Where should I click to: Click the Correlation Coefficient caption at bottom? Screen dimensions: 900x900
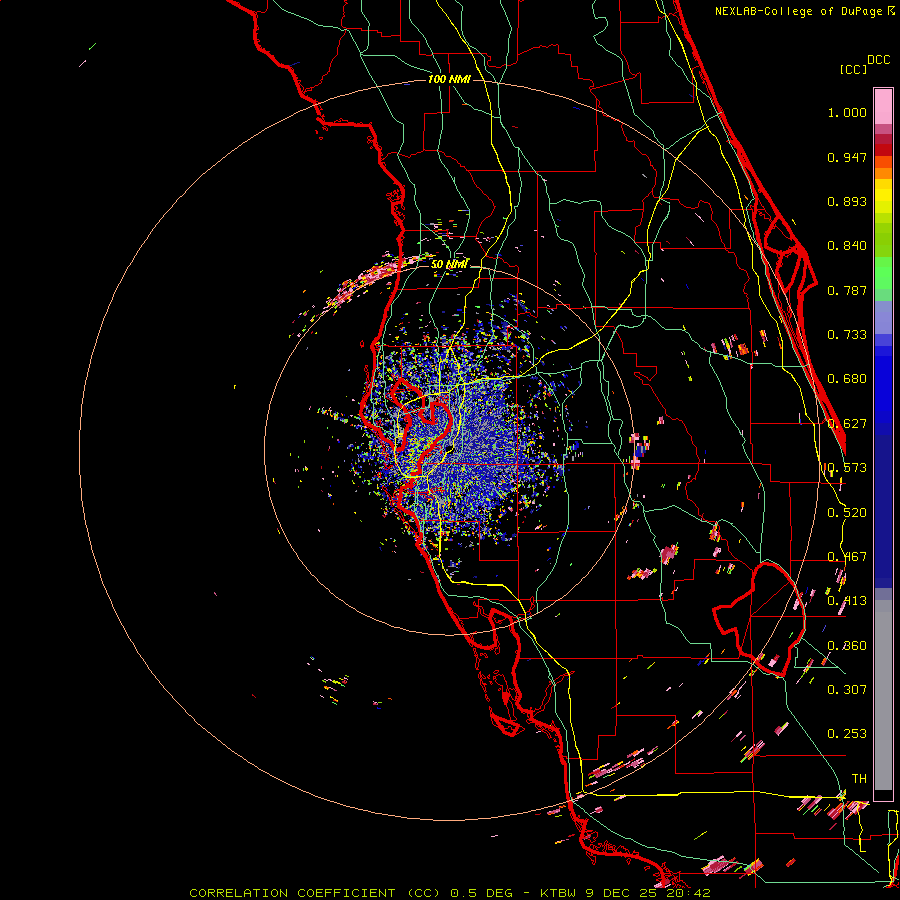[450, 893]
